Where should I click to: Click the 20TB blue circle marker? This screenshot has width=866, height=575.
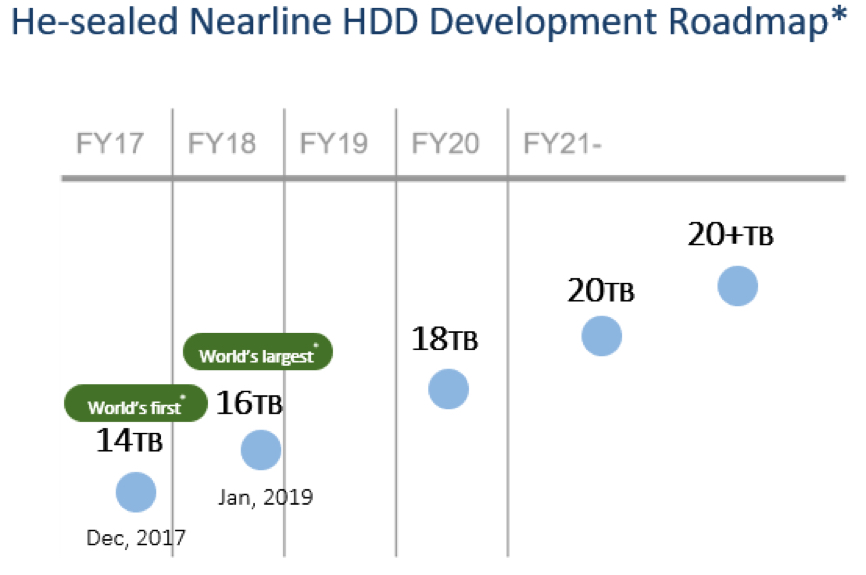pyautogui.click(x=601, y=336)
